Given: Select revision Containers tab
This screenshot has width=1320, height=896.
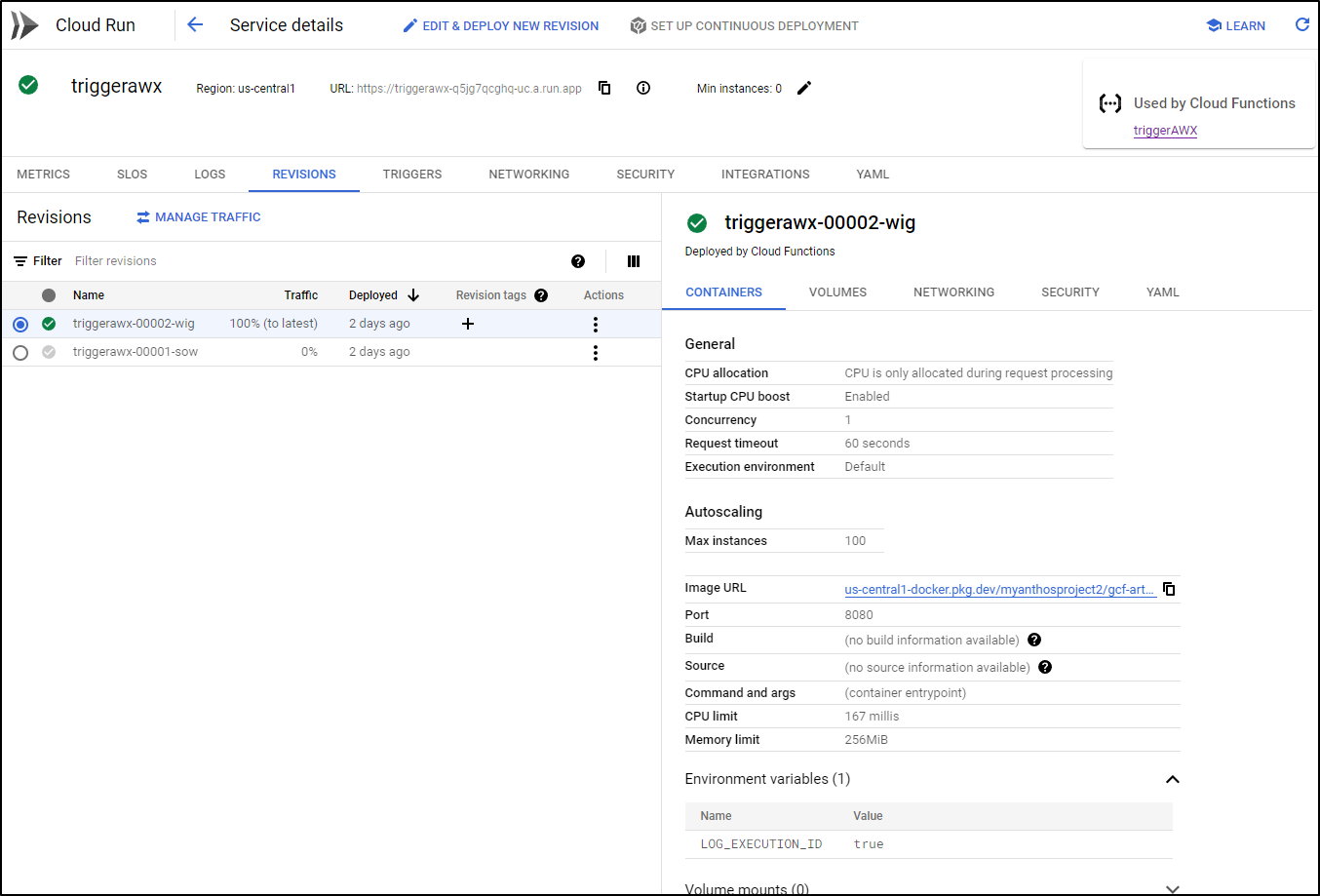Looking at the screenshot, I should 724,292.
